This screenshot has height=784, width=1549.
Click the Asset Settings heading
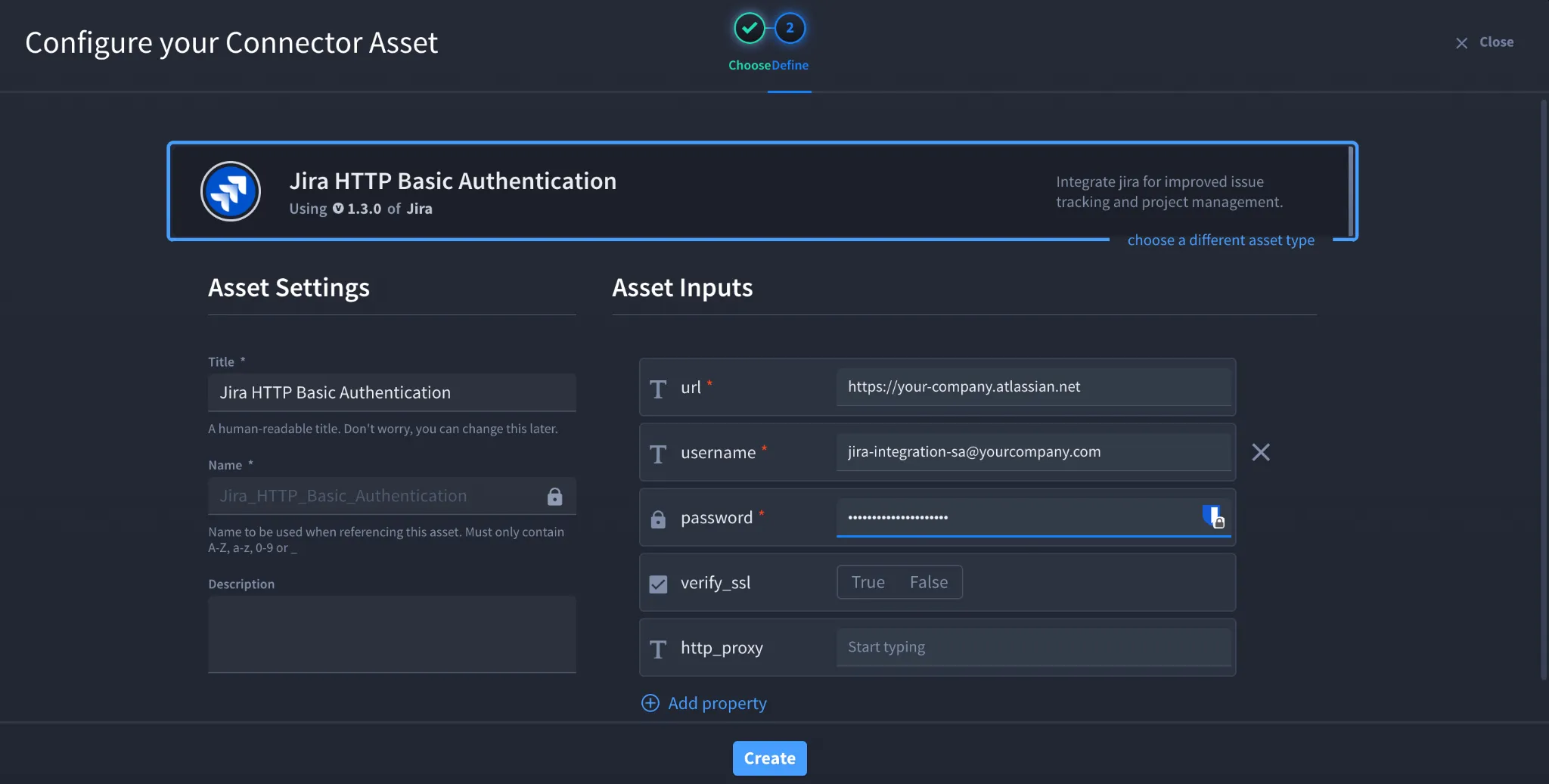289,287
